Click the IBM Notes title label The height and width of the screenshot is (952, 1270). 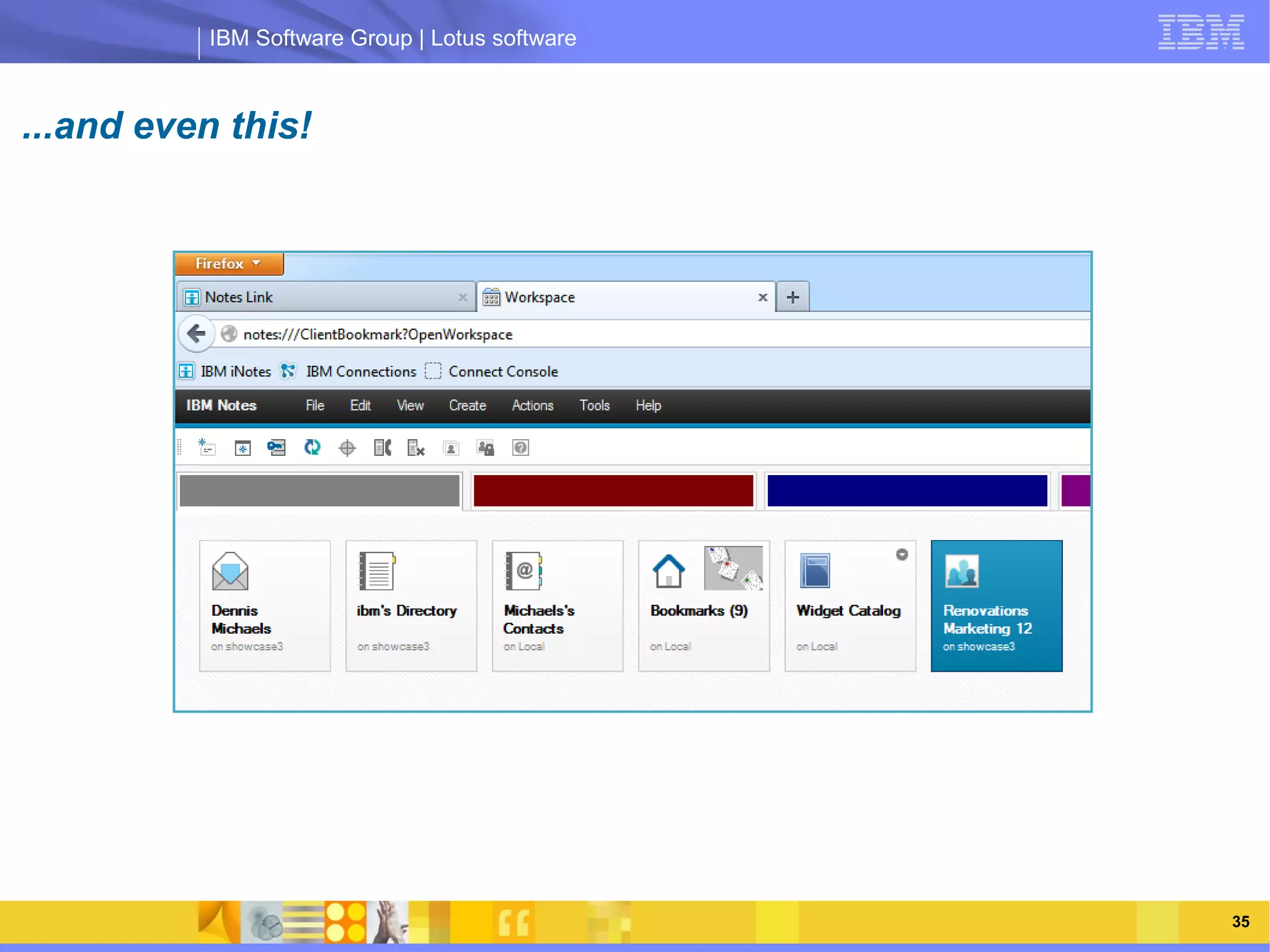221,406
